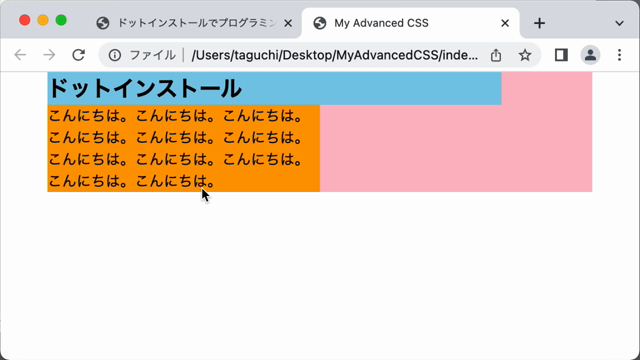Click the pink container background area
640x360 pixels.
pyautogui.click(x=456, y=148)
